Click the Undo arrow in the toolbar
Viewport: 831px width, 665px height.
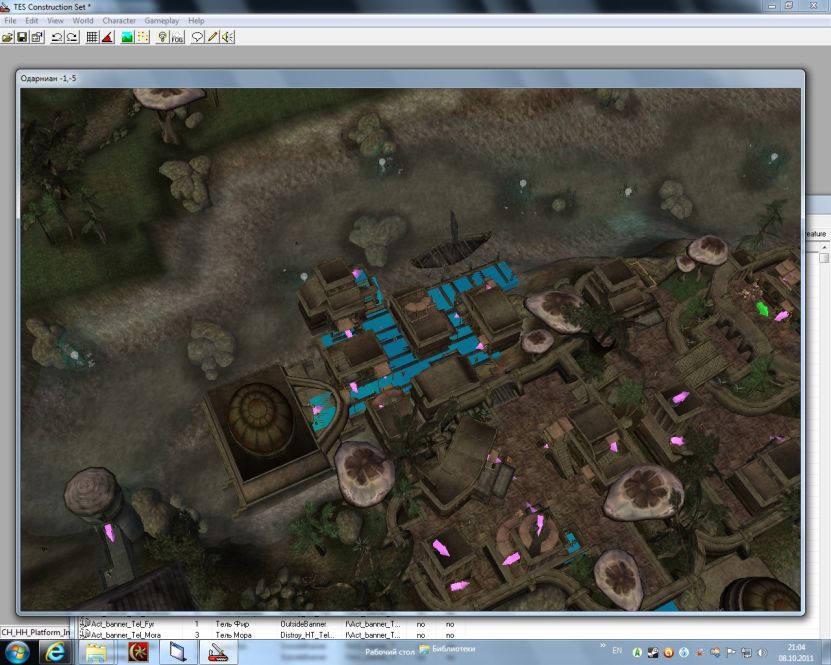[x=57, y=37]
